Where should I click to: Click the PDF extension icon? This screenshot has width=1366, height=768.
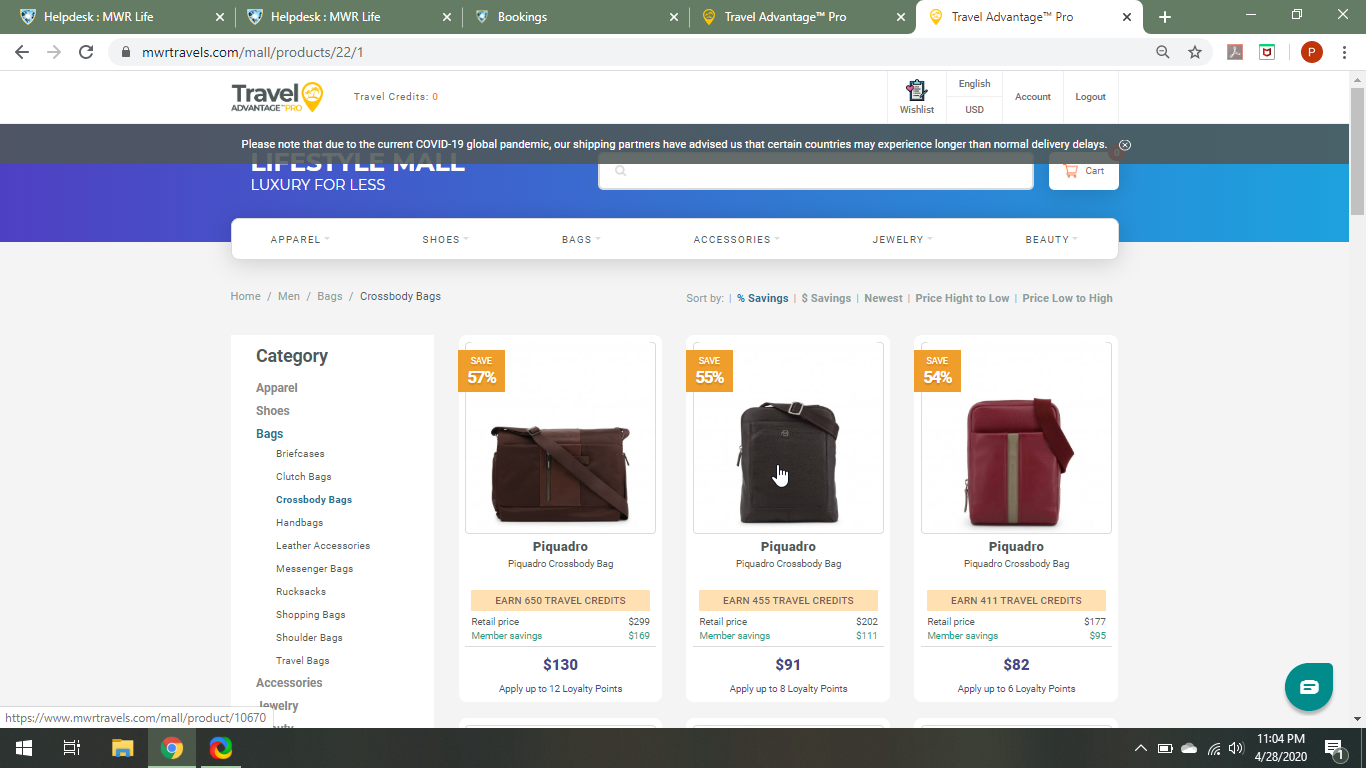pos(1235,52)
